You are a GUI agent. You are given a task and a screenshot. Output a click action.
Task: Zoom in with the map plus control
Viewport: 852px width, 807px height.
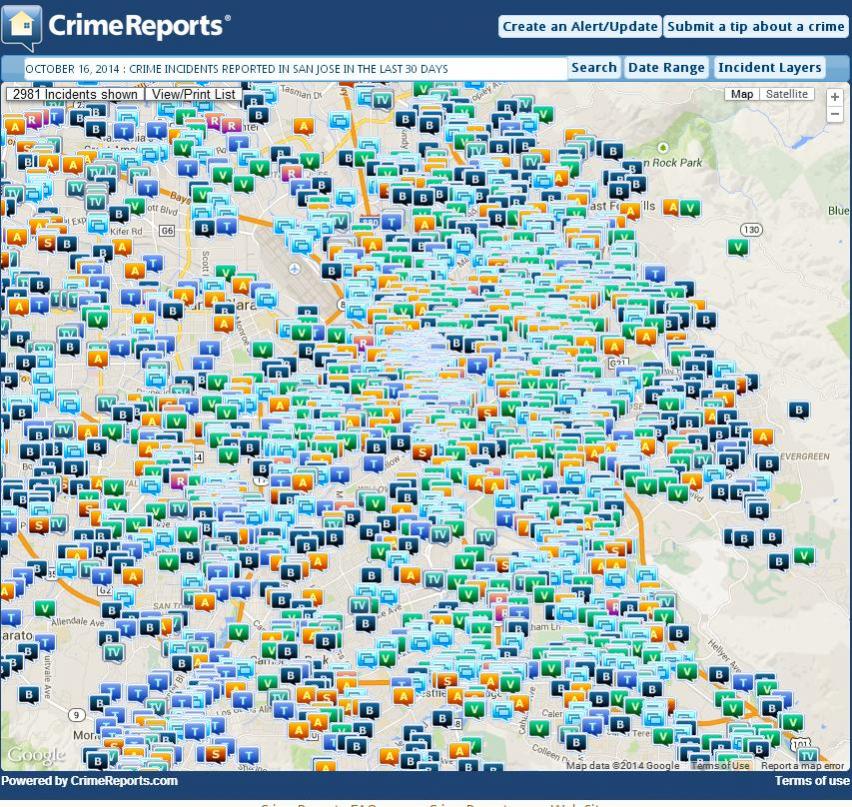[x=834, y=96]
